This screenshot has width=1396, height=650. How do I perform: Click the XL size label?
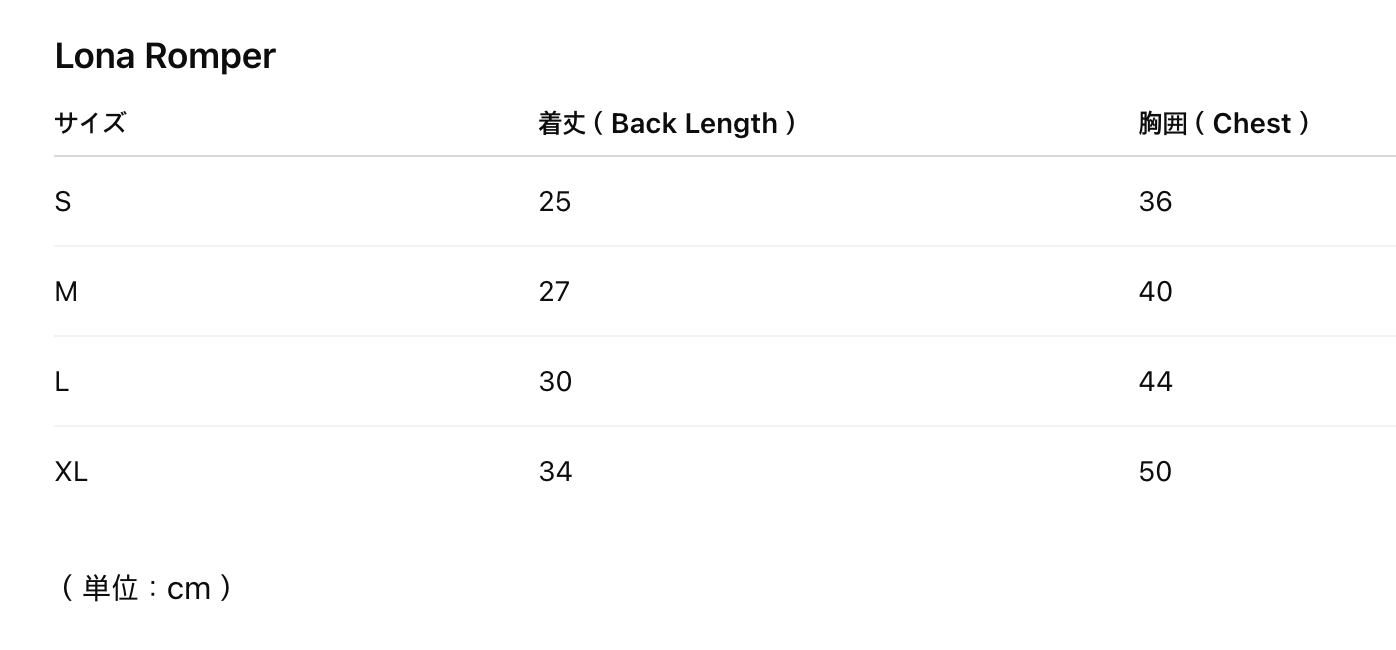(71, 472)
